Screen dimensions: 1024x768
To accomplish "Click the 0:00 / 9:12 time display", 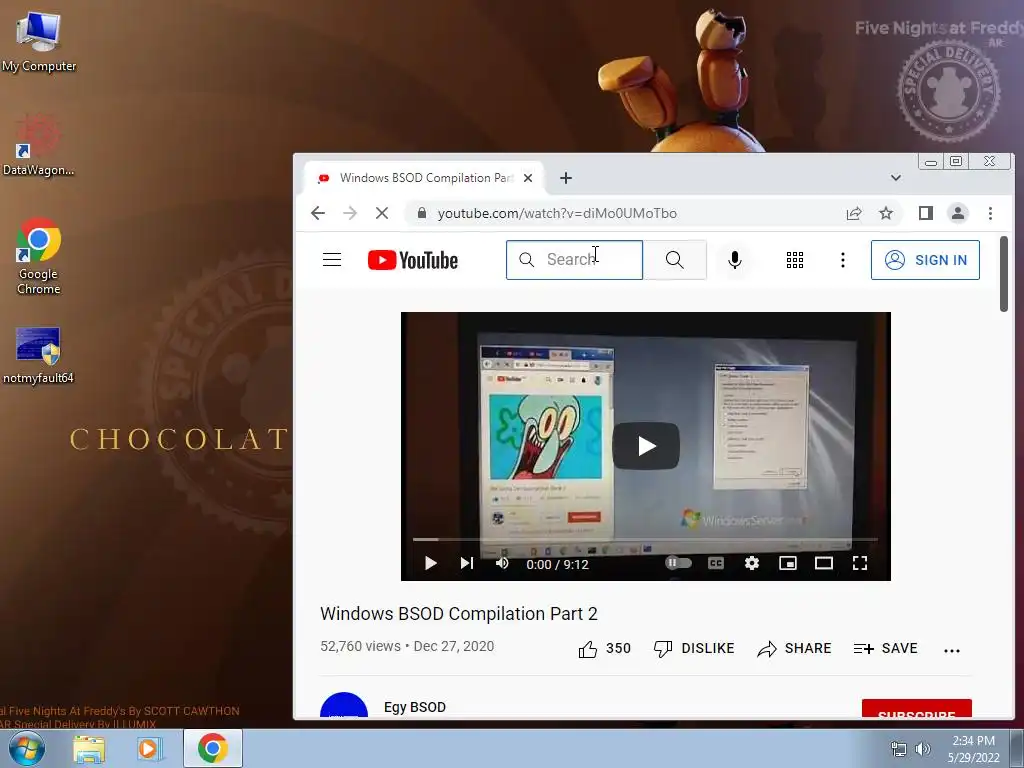I will (x=557, y=564).
